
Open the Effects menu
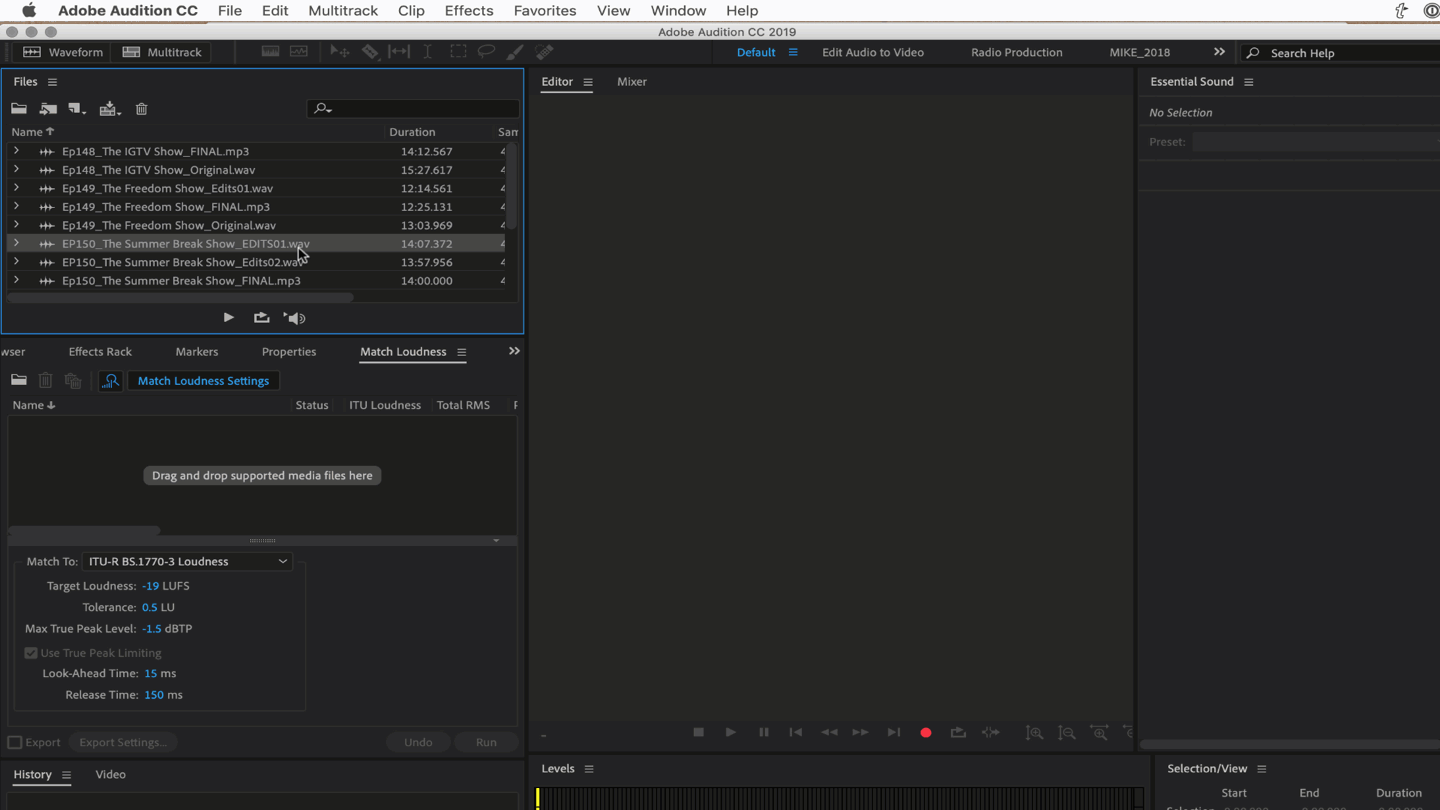[x=469, y=11]
